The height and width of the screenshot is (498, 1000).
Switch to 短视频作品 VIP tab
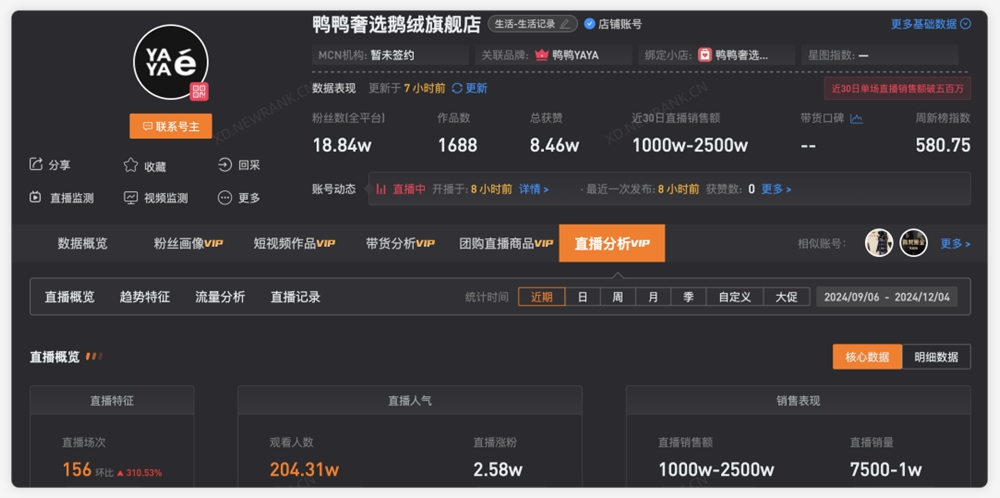point(294,243)
